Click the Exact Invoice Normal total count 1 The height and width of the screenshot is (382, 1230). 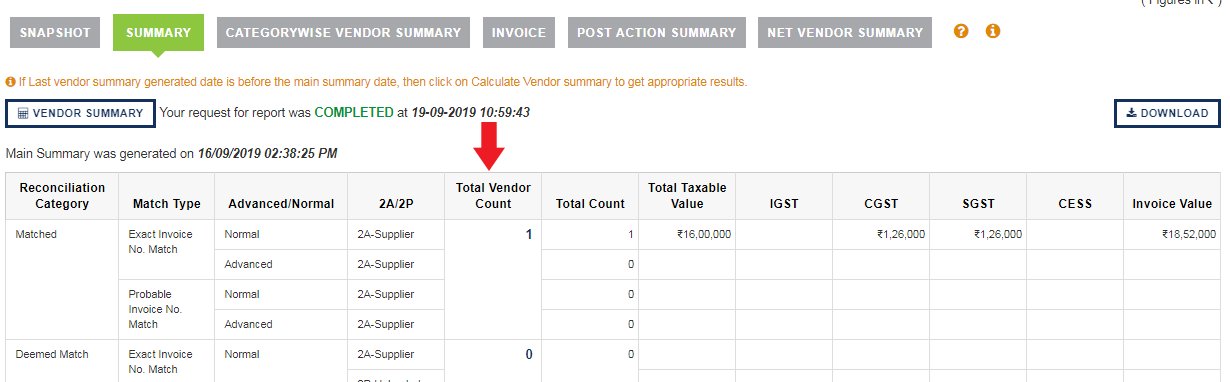click(631, 234)
